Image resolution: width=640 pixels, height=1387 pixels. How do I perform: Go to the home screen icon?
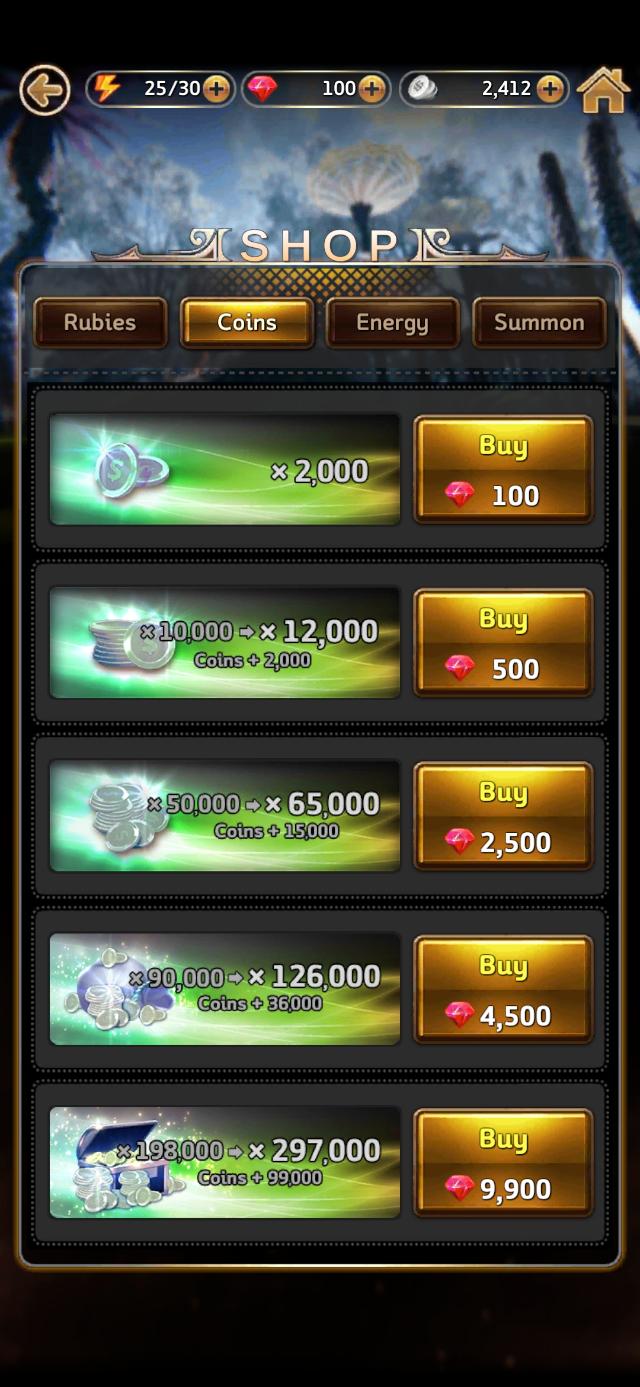[603, 90]
